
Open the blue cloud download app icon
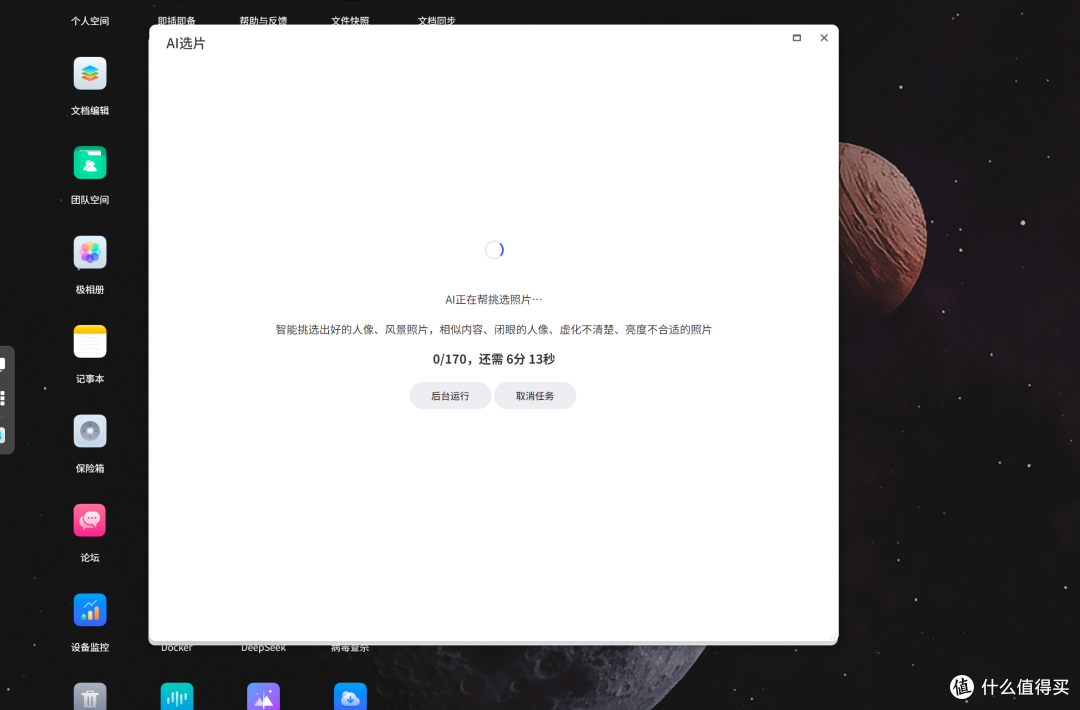(x=351, y=697)
